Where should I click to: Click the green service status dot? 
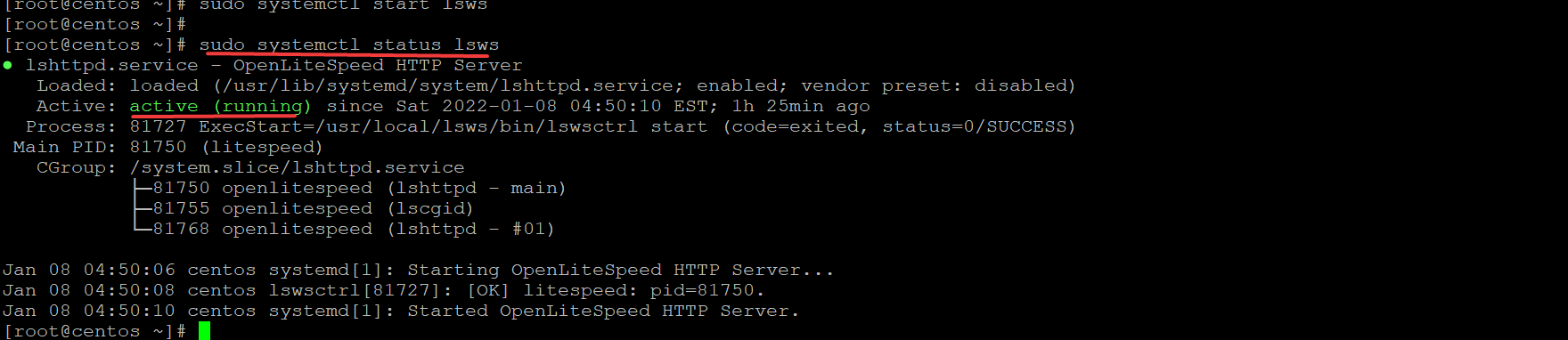7,65
